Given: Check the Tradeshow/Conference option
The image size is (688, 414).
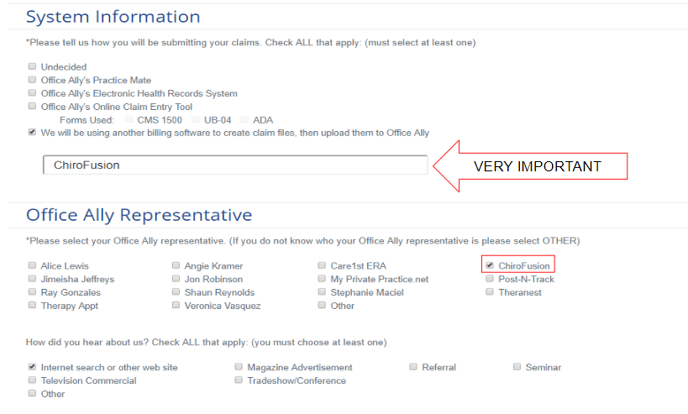Looking at the screenshot, I should [x=239, y=380].
